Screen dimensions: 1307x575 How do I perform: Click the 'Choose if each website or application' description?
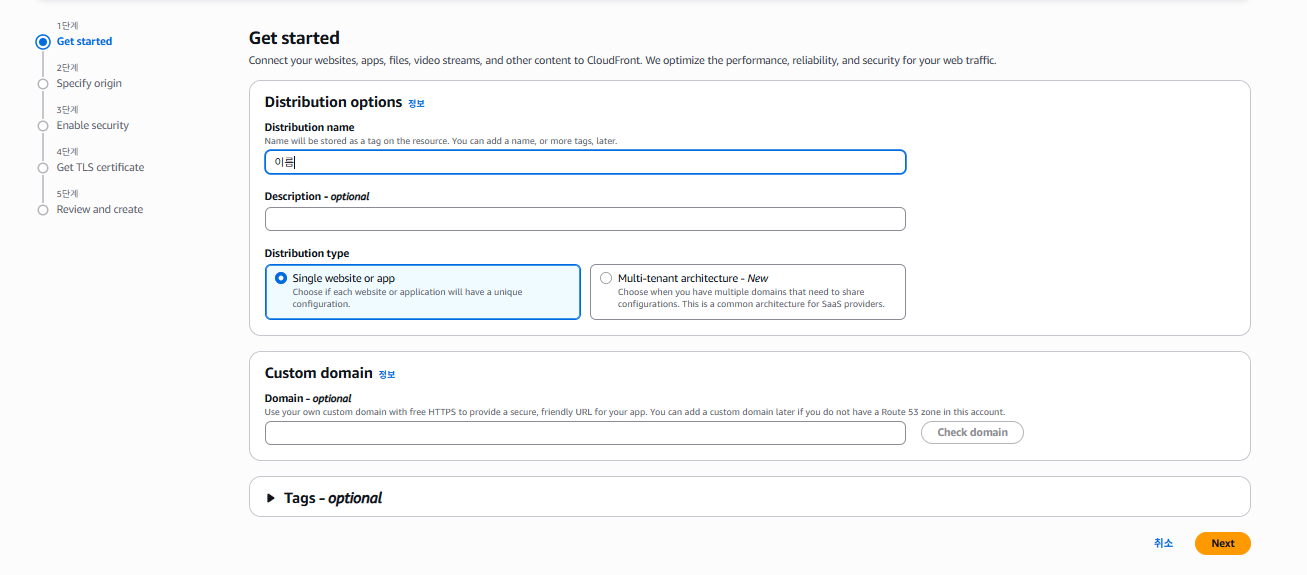[x=407, y=298]
